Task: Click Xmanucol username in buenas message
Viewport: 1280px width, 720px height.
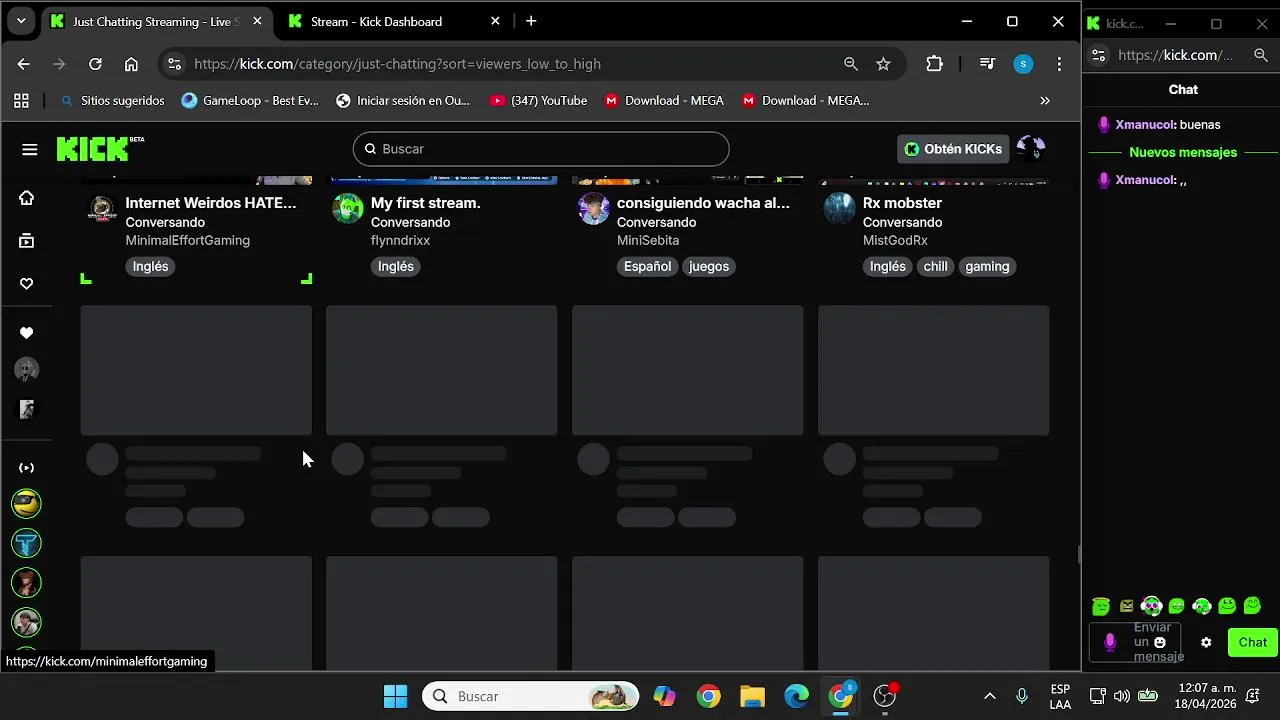Action: [x=1145, y=125]
